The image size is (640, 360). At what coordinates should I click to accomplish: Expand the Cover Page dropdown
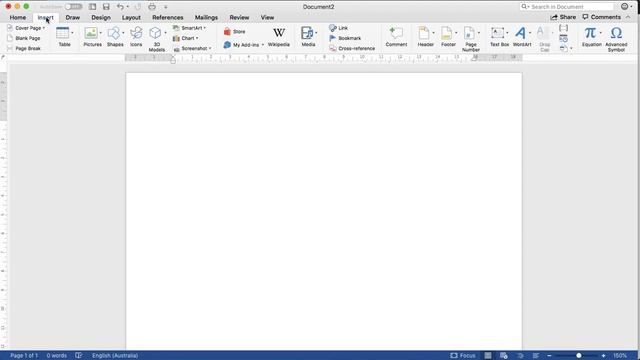click(44, 28)
